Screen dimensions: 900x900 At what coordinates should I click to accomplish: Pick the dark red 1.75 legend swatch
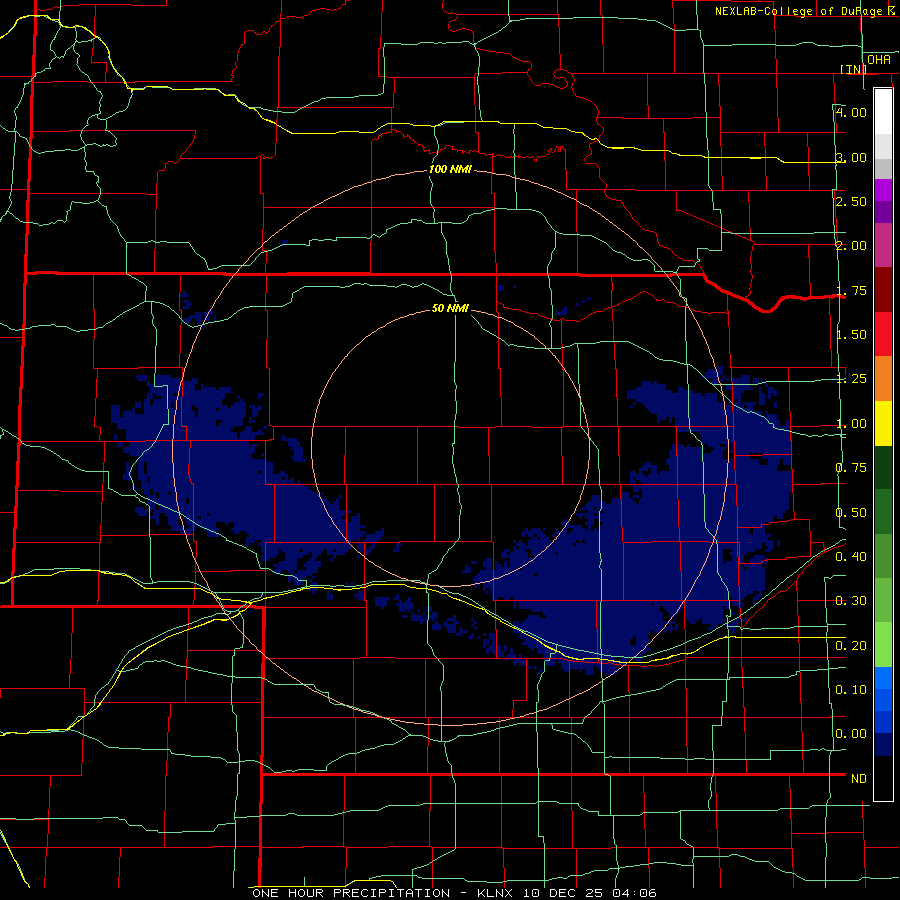tap(883, 290)
